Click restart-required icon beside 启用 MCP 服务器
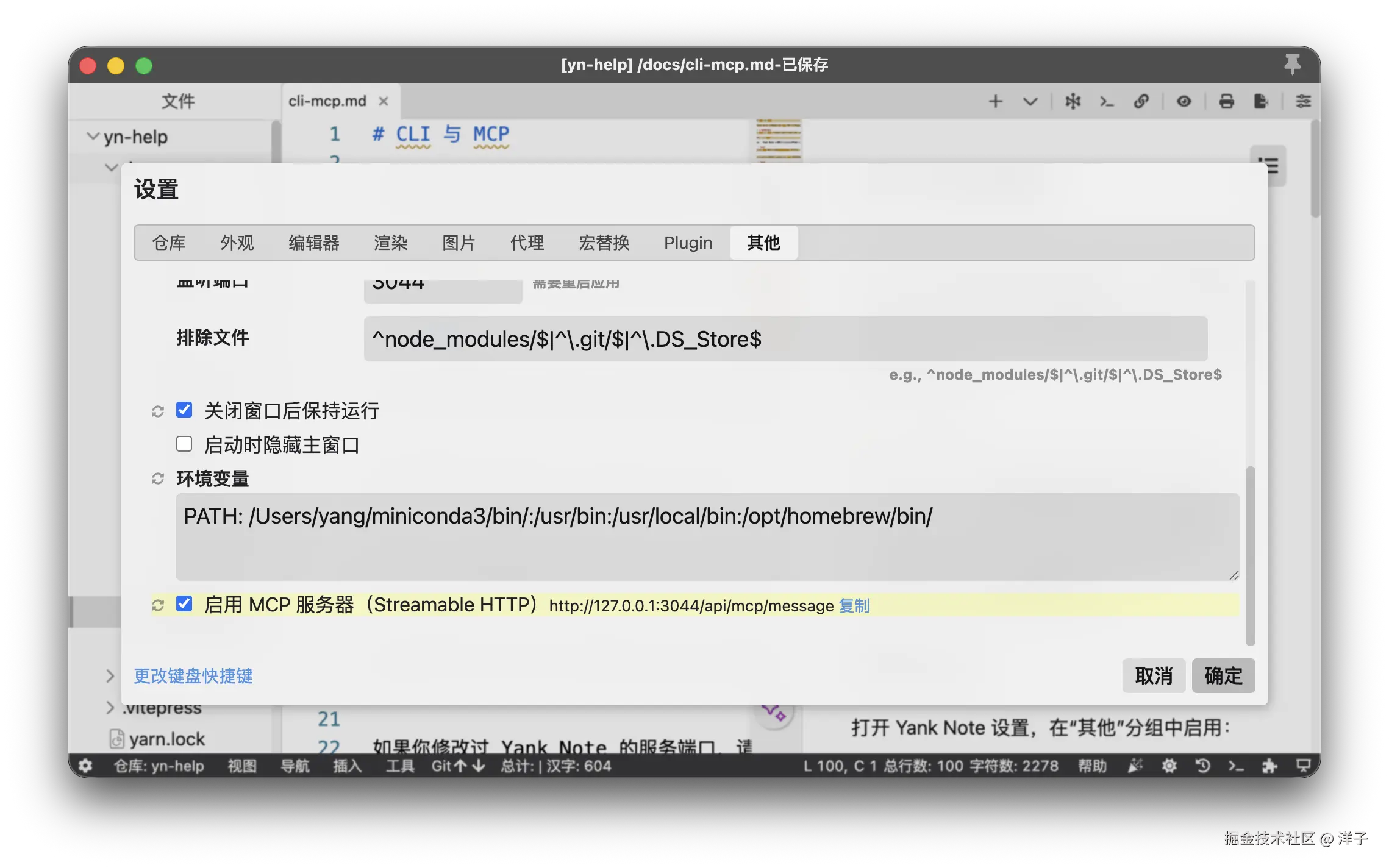 pyautogui.click(x=158, y=605)
